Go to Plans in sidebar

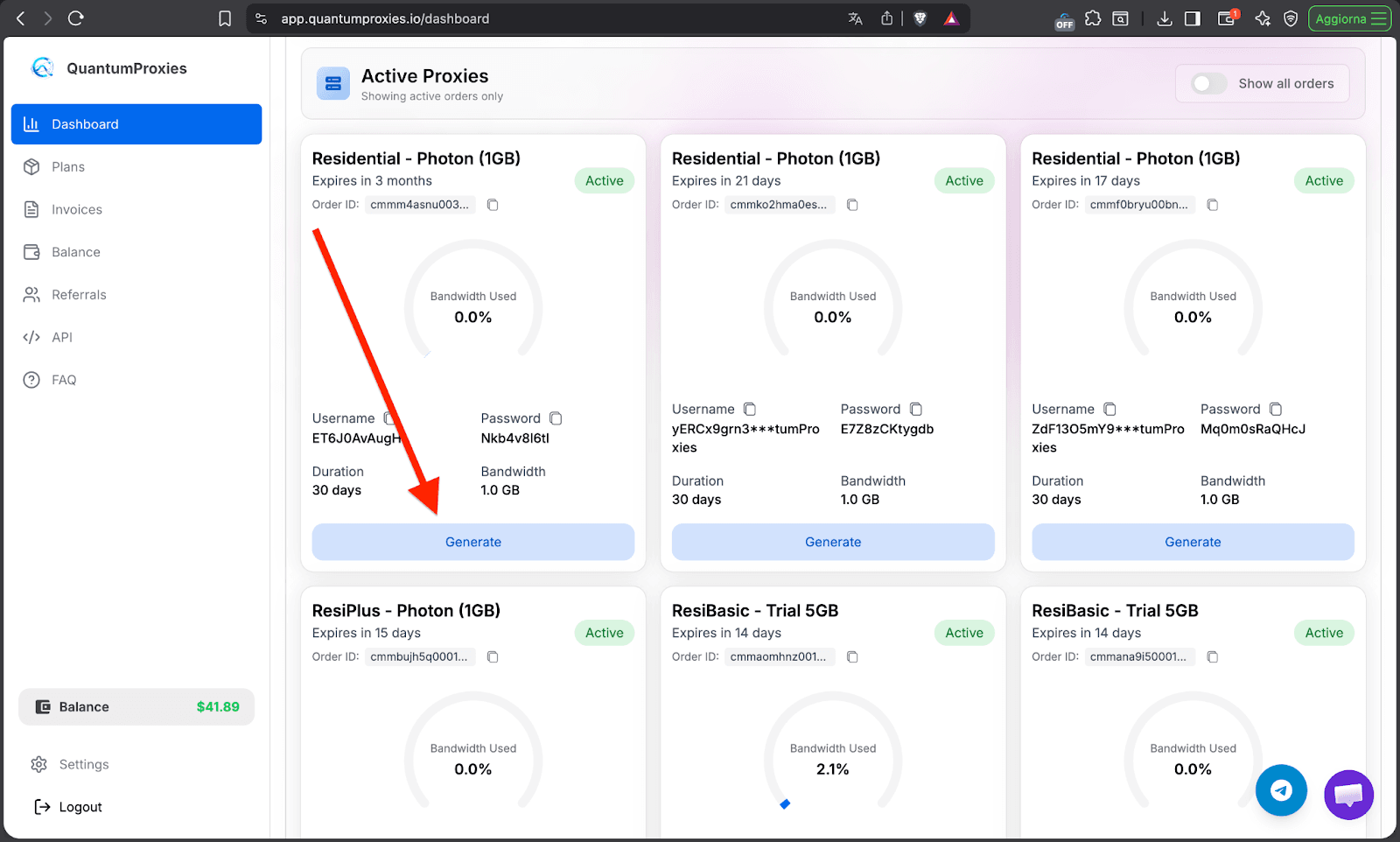[68, 167]
